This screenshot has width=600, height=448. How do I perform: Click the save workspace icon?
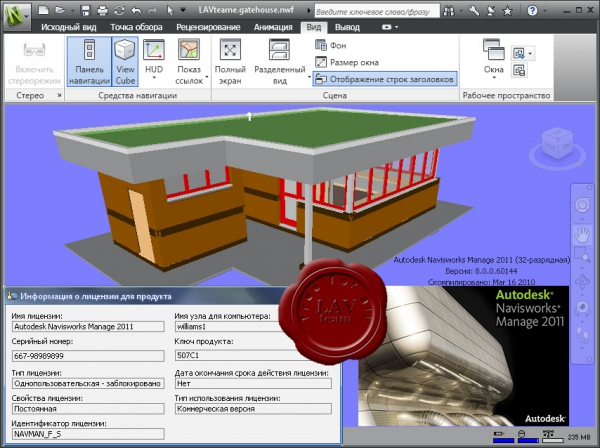tap(519, 70)
